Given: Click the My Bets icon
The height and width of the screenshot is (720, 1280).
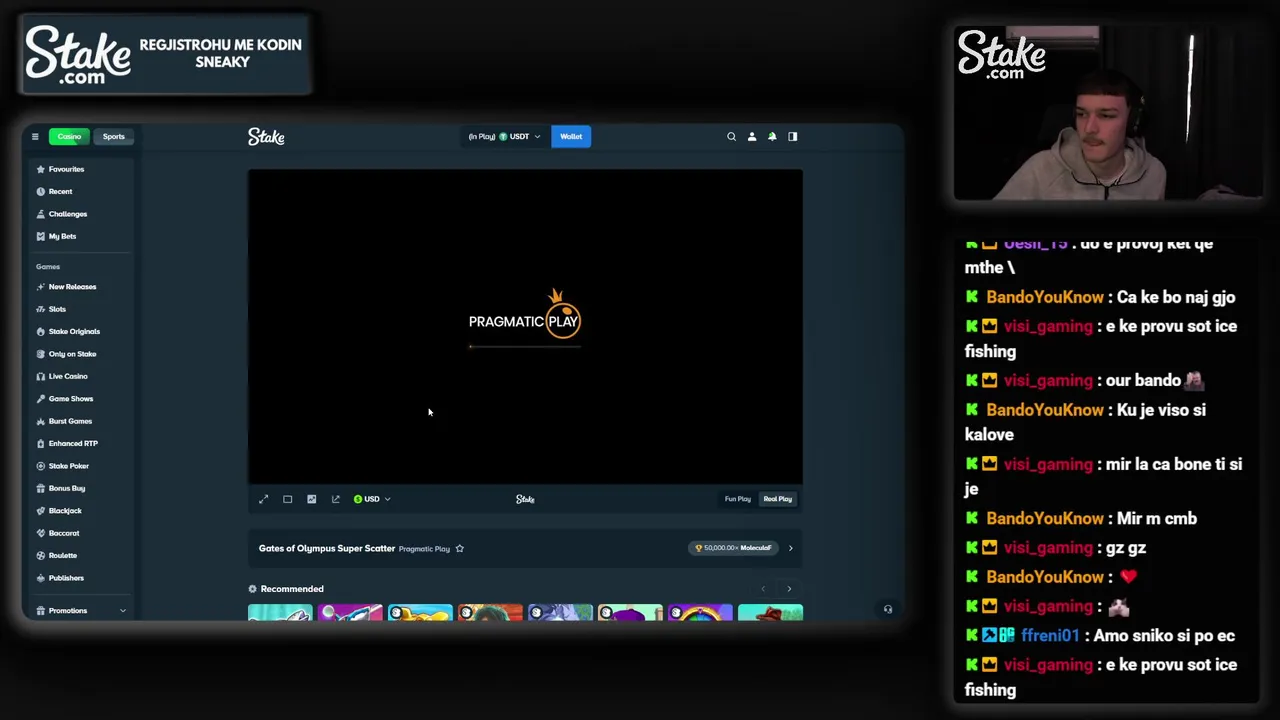Looking at the screenshot, I should (x=40, y=236).
